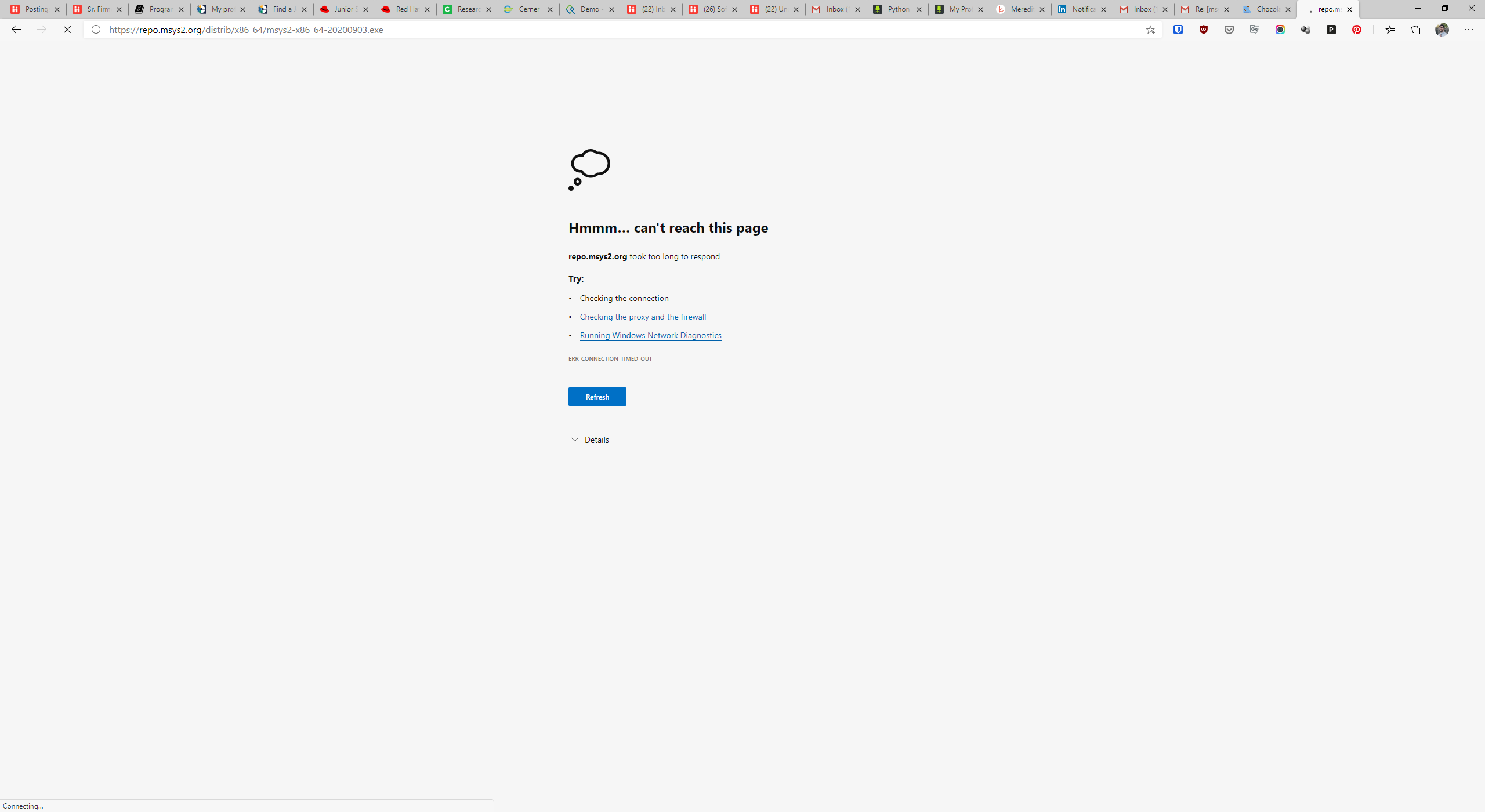Open Running Windows Network Diagnostics link

pyautogui.click(x=650, y=335)
